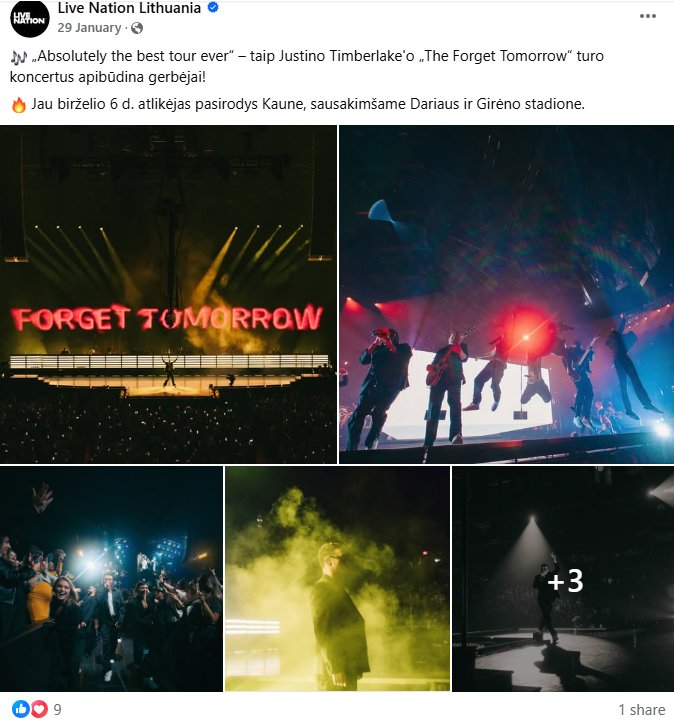Open the crowd with phones photo
674x720 pixels.
click(x=111, y=579)
